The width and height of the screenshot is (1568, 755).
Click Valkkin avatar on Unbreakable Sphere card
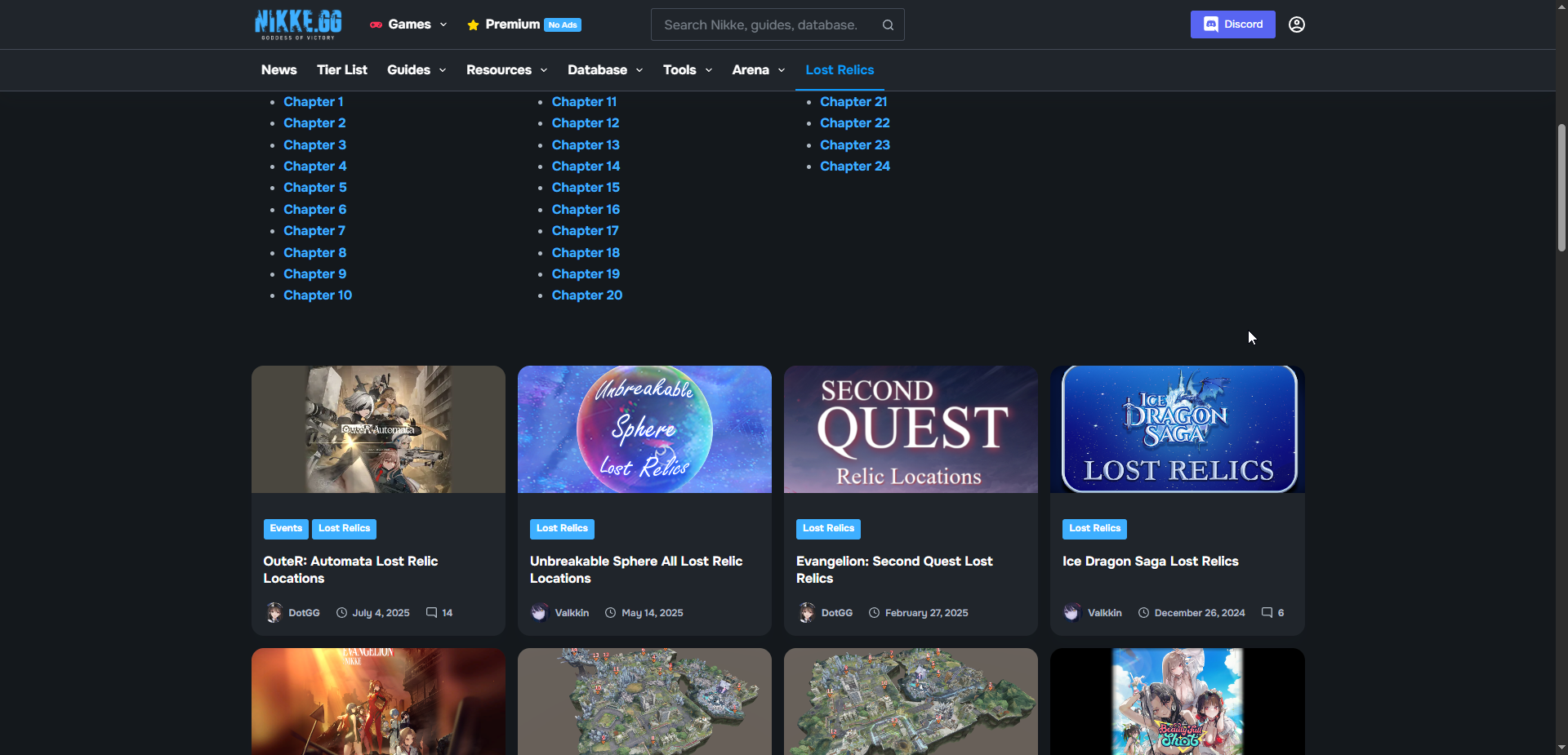(540, 613)
